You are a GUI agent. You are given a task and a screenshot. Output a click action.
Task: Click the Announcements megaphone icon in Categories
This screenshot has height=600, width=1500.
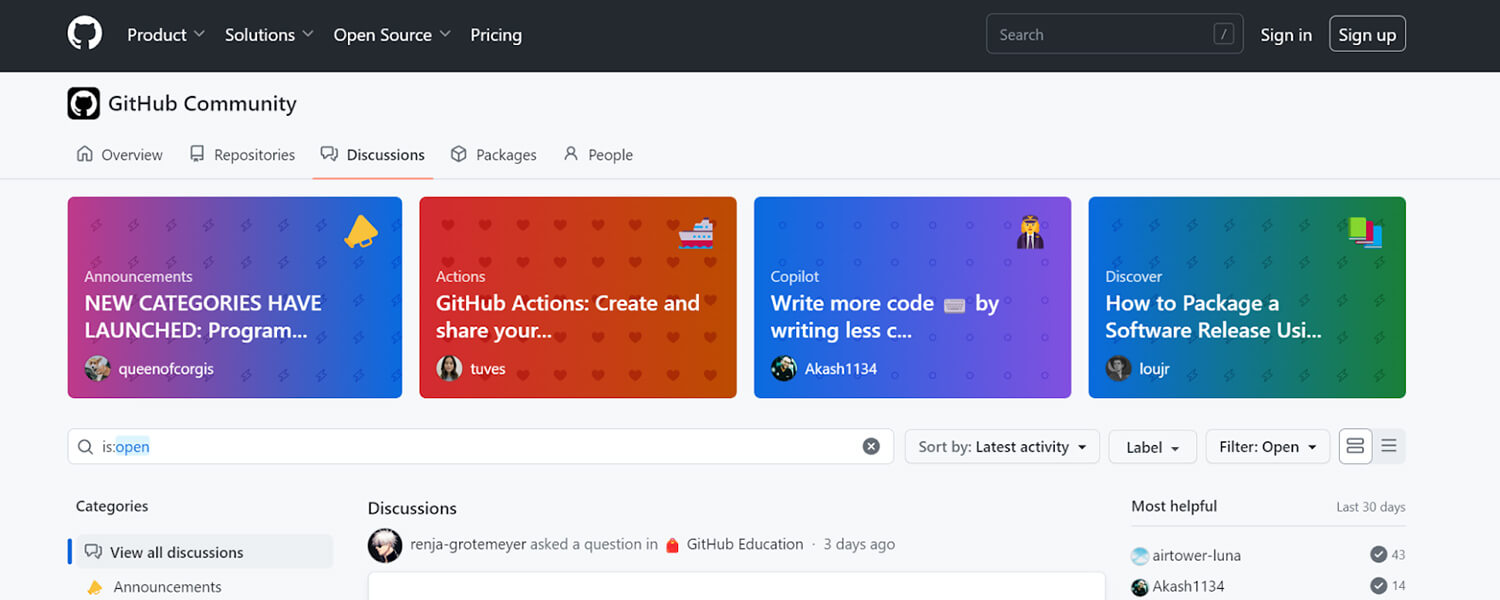95,587
